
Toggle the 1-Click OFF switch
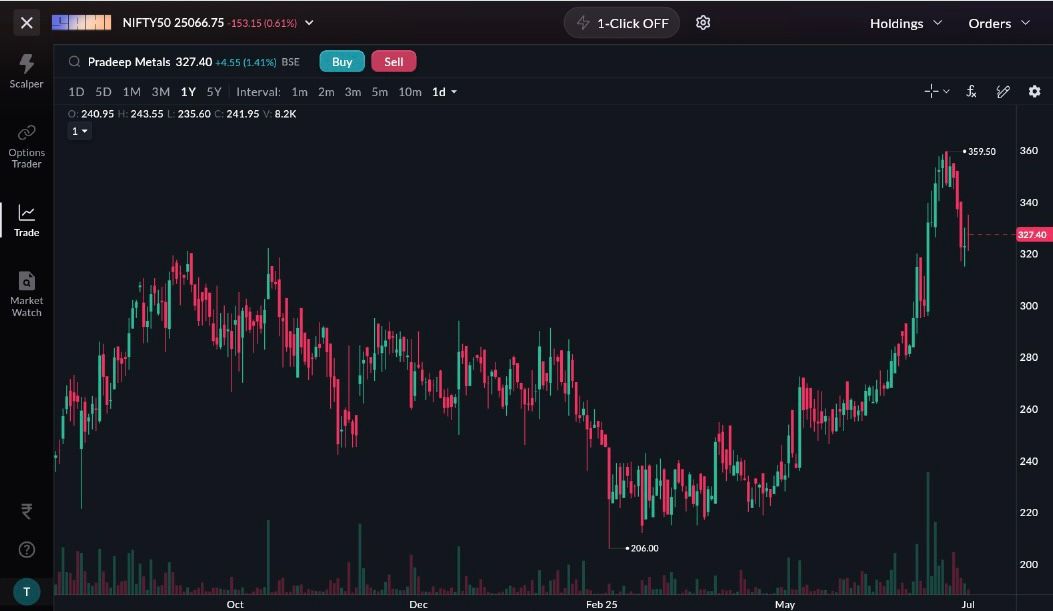click(x=622, y=23)
